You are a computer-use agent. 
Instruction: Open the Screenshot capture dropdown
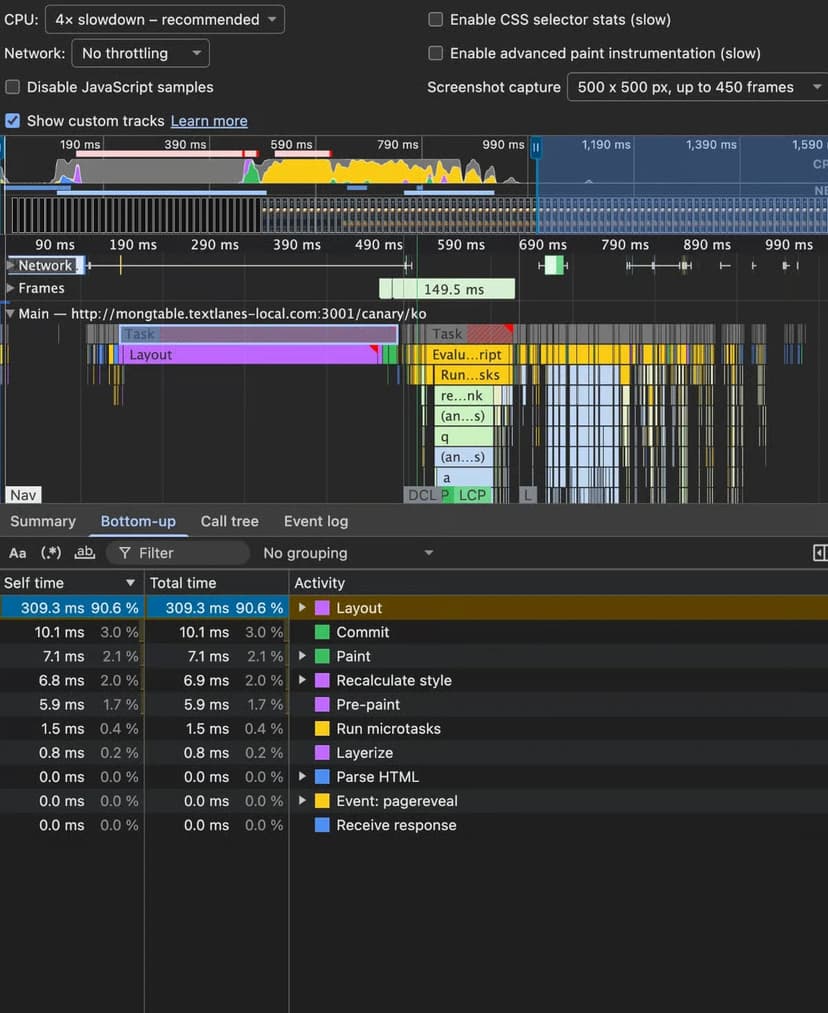click(x=698, y=87)
